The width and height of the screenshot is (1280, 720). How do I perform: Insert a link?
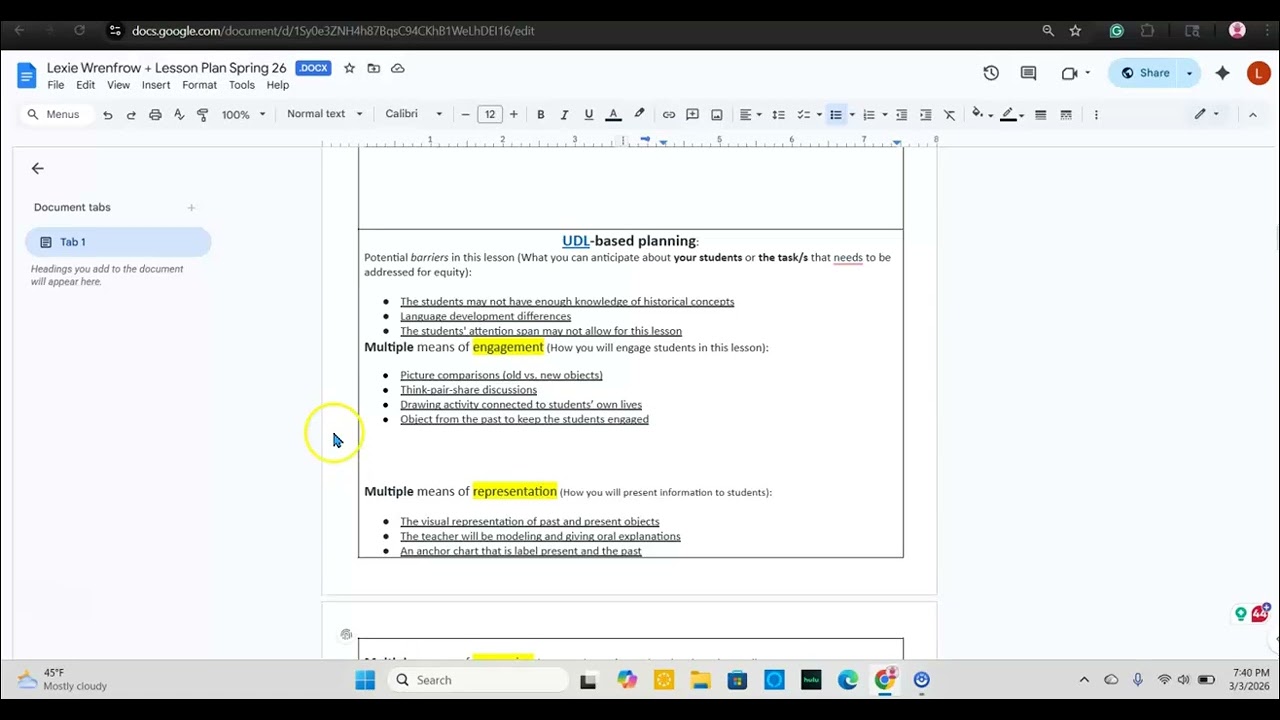[x=669, y=115]
